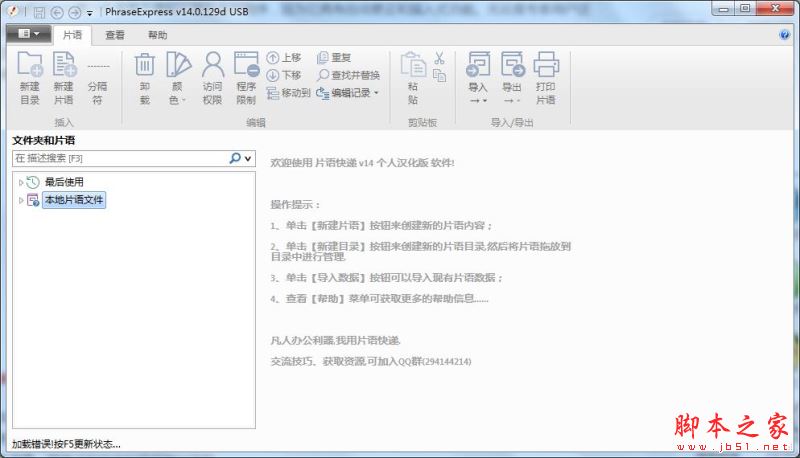Open the quick access toolbar dropdown arrow
The width and height of the screenshot is (800, 458).
[90, 13]
